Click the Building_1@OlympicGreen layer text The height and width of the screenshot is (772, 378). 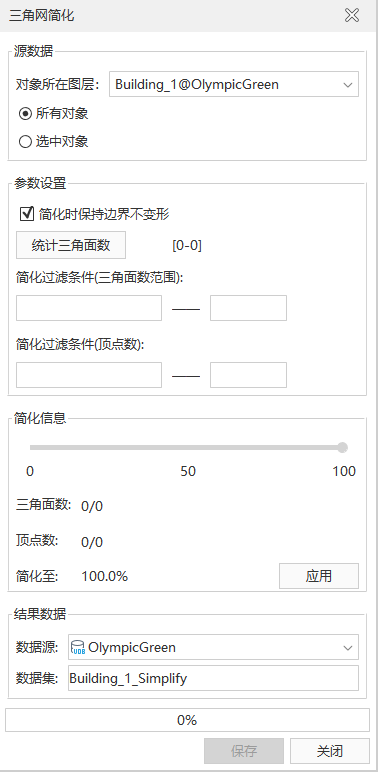tap(197, 84)
